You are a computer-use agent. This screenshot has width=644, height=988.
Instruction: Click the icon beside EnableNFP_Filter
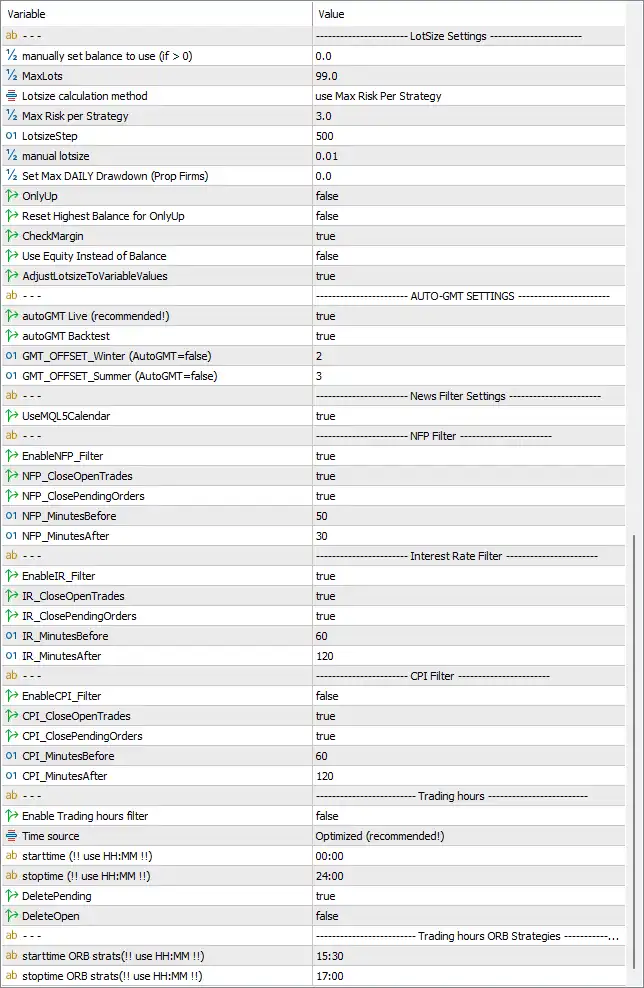(x=11, y=456)
